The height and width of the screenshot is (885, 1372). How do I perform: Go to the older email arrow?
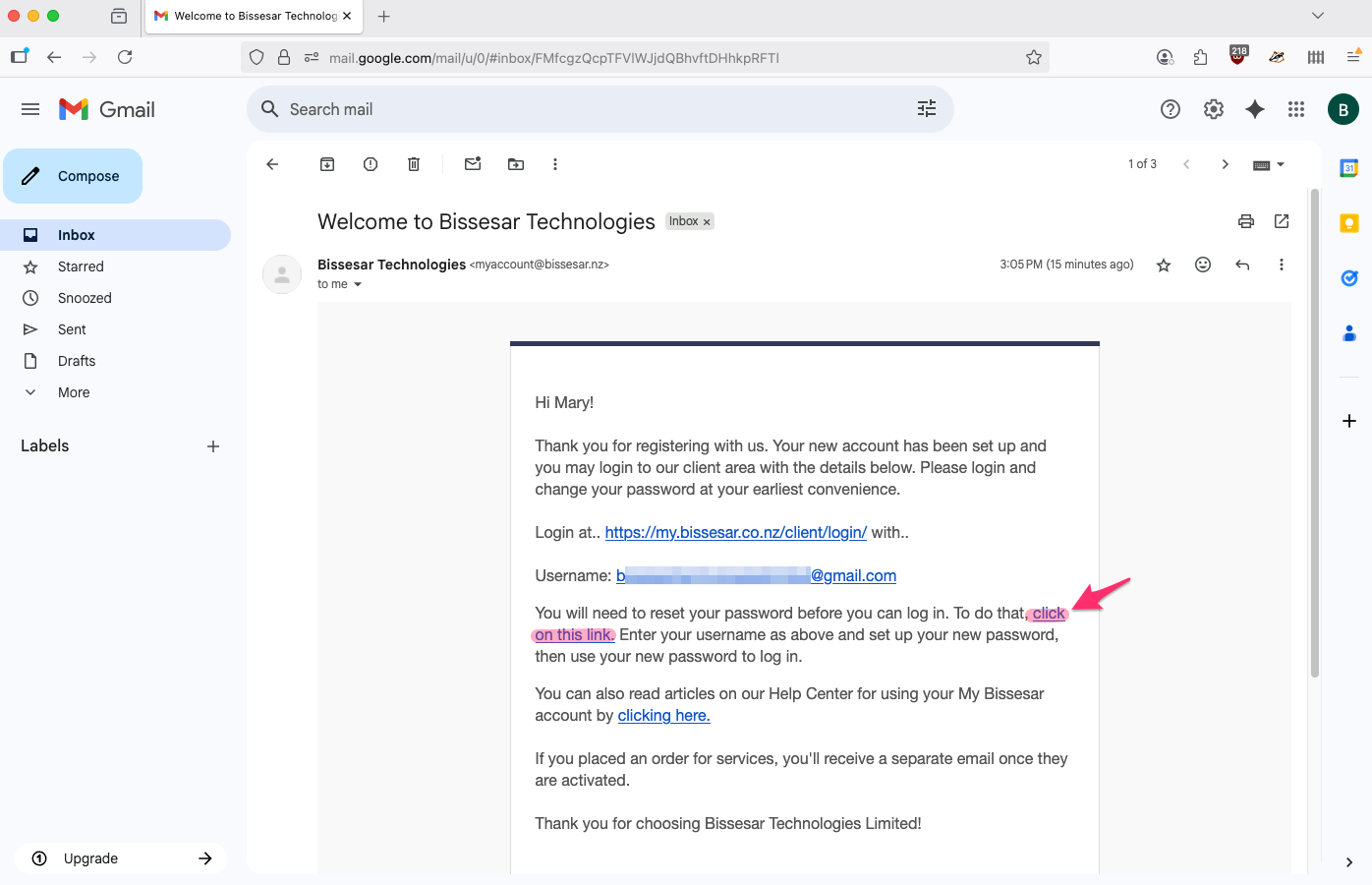coord(1225,164)
